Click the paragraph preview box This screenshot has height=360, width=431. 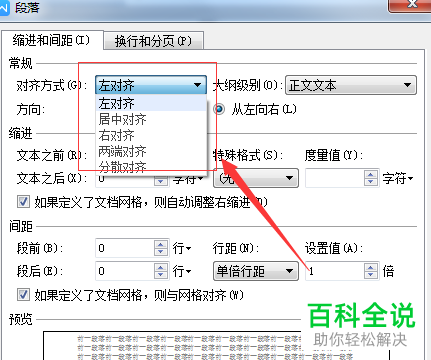pos(217,346)
